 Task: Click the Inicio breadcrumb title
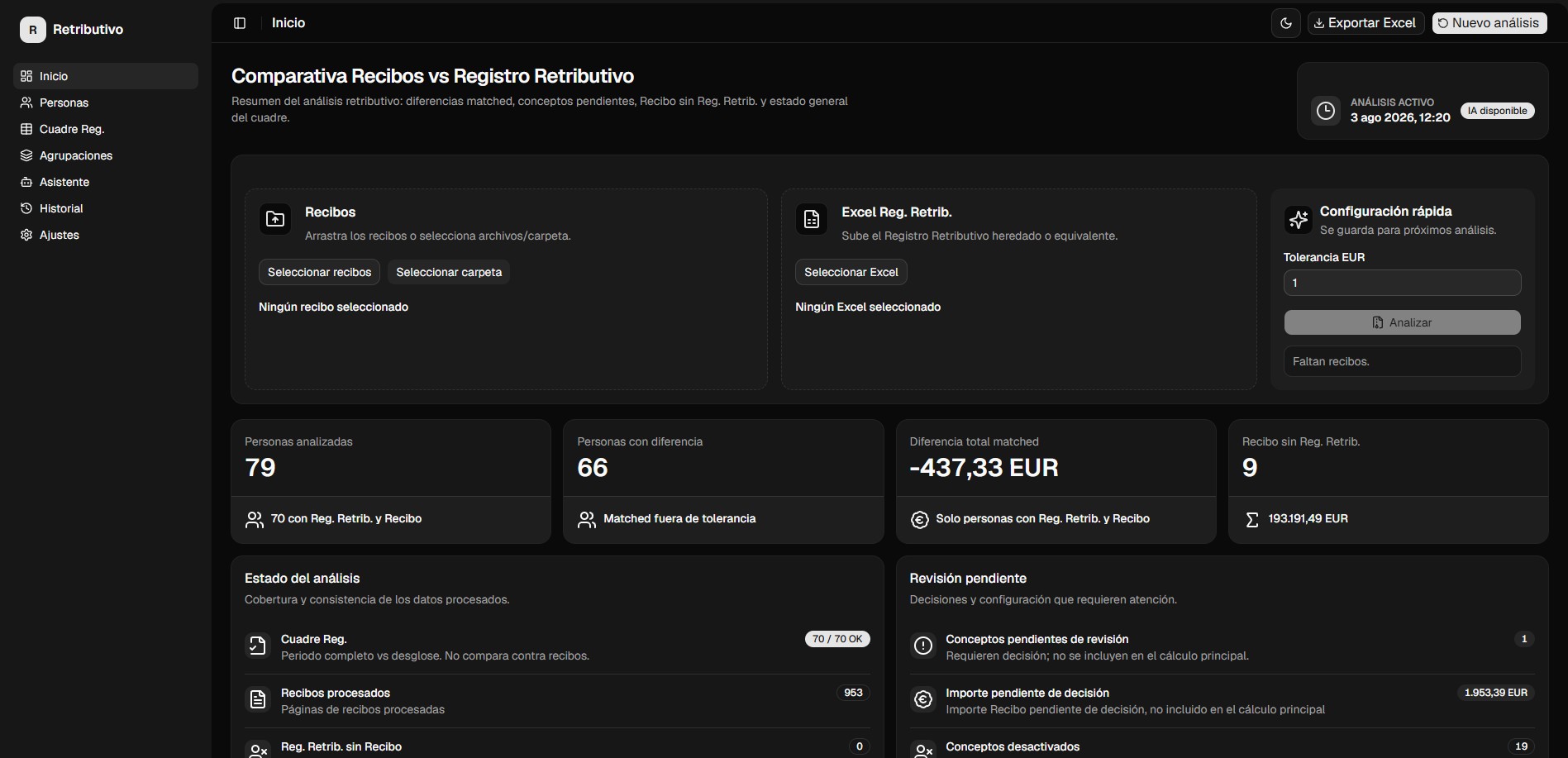point(288,23)
